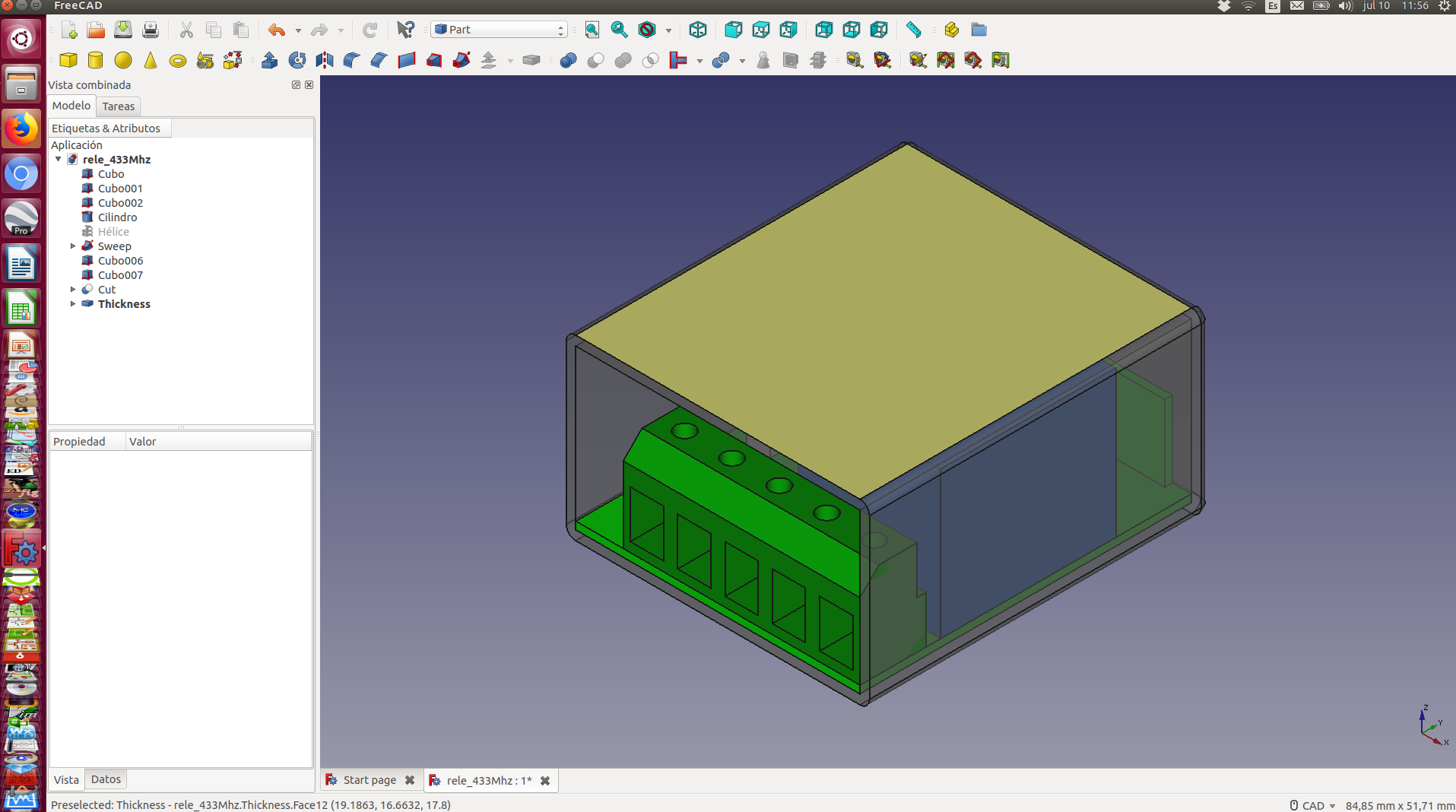Create a box with the Cube tool
Screen dimensions: 1456x812
pyautogui.click(x=68, y=60)
